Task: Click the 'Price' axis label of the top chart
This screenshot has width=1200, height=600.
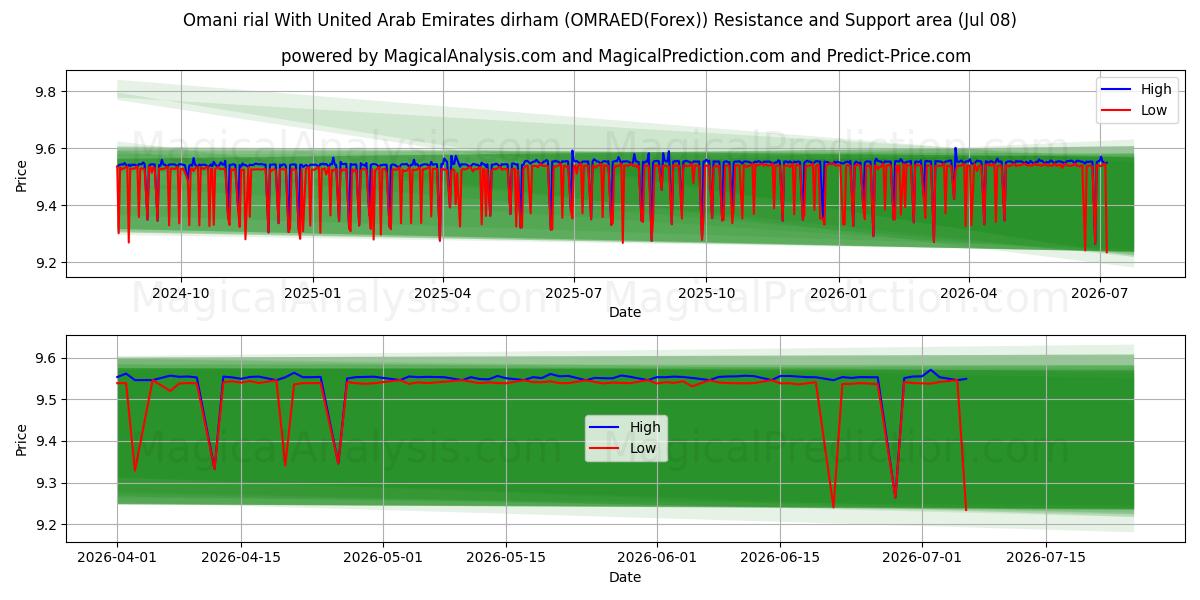Action: [x=22, y=175]
